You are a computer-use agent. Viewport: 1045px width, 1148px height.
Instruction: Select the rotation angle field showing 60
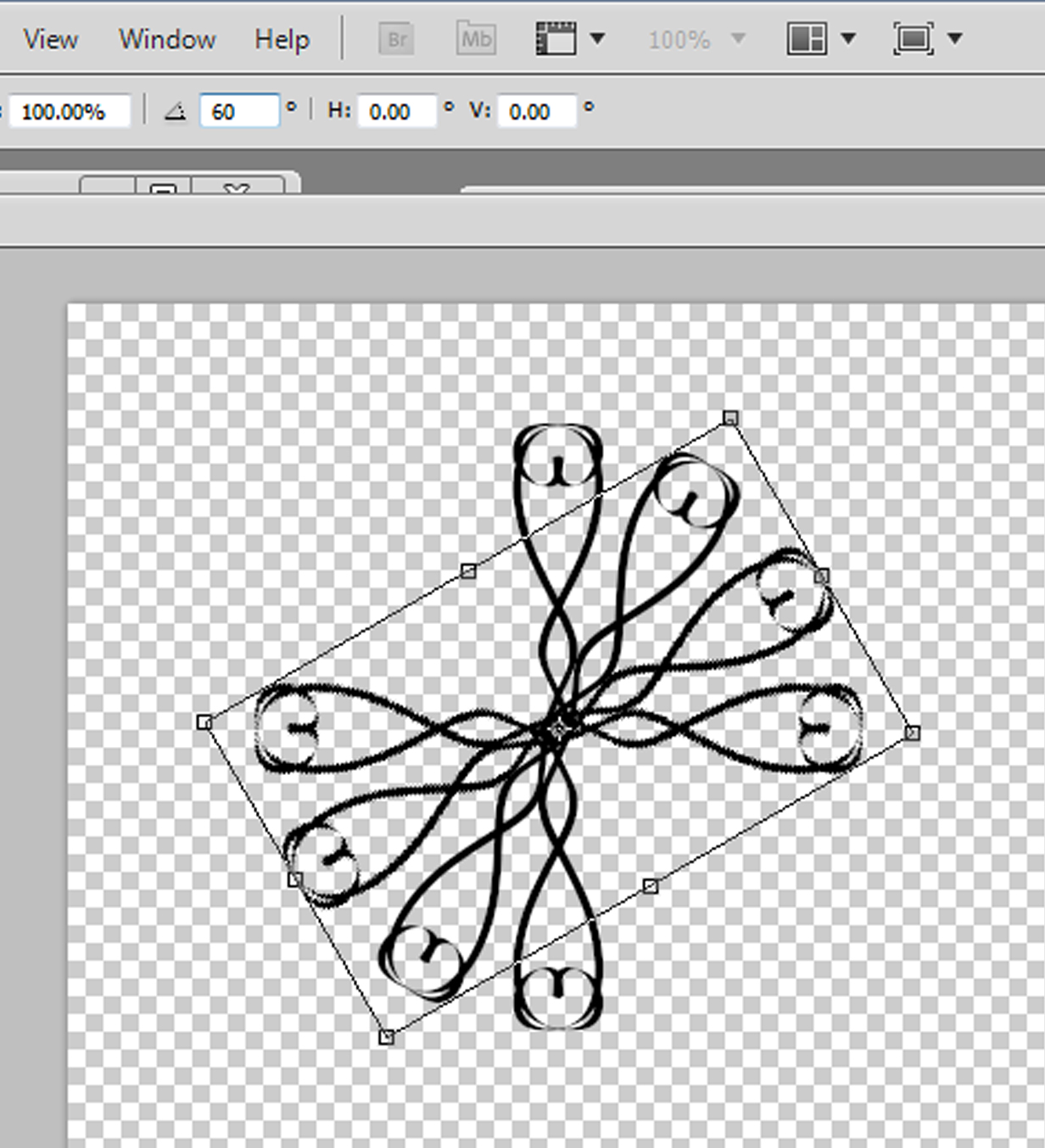click(x=239, y=109)
